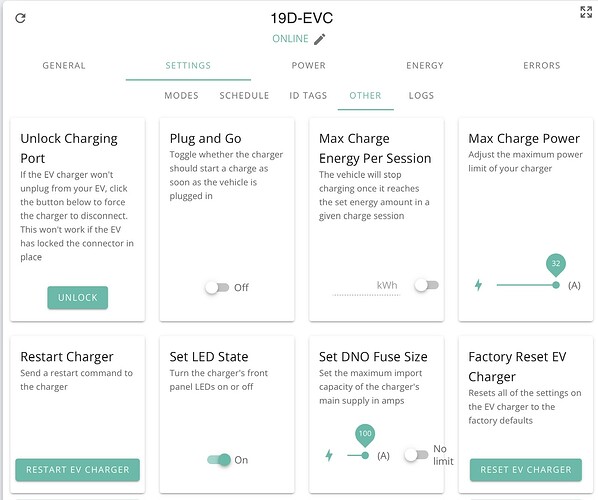Click lightning bolt icon in DNO Fuse Size
The width and height of the screenshot is (598, 500).
(x=329, y=455)
